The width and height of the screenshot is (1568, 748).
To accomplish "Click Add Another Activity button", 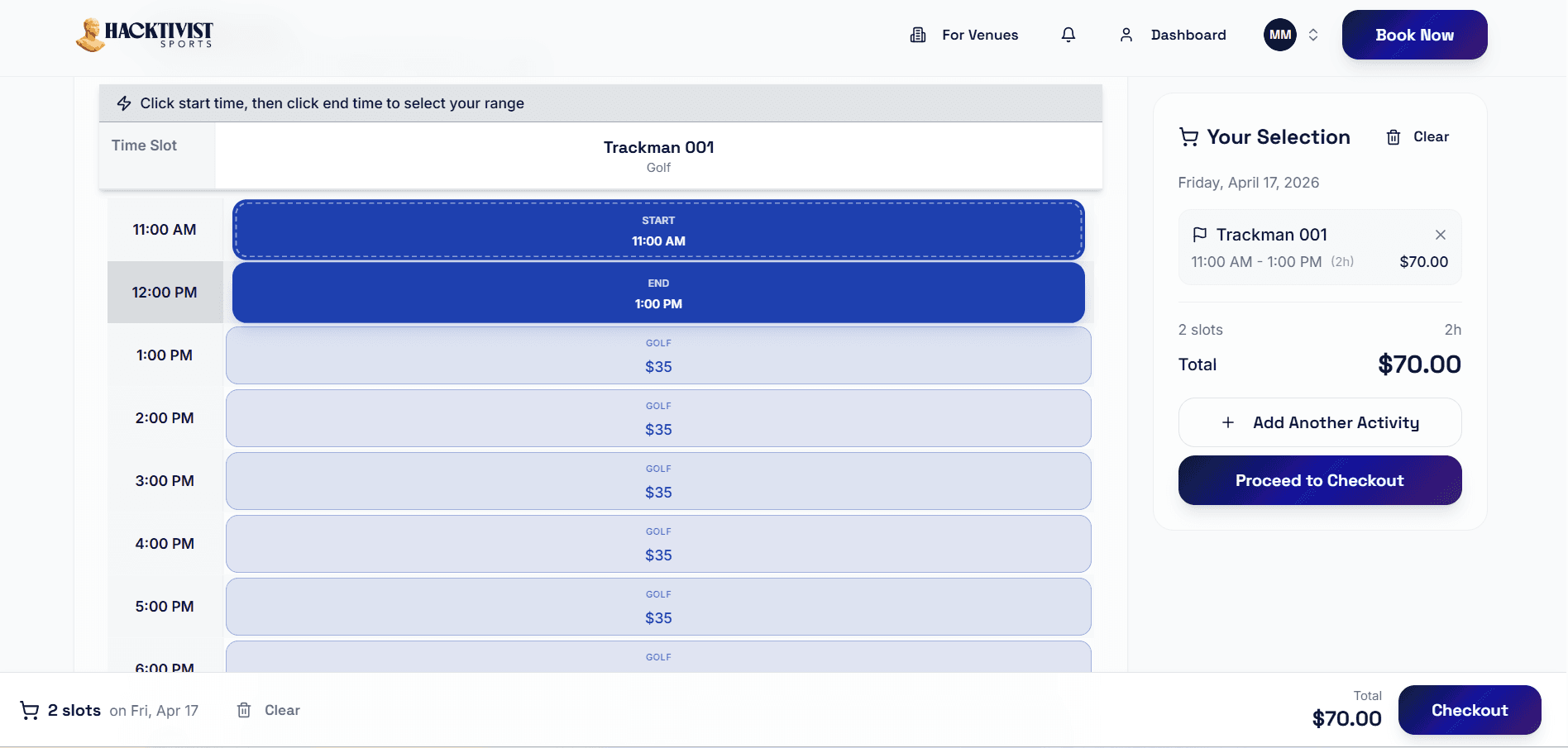I will click(1320, 422).
